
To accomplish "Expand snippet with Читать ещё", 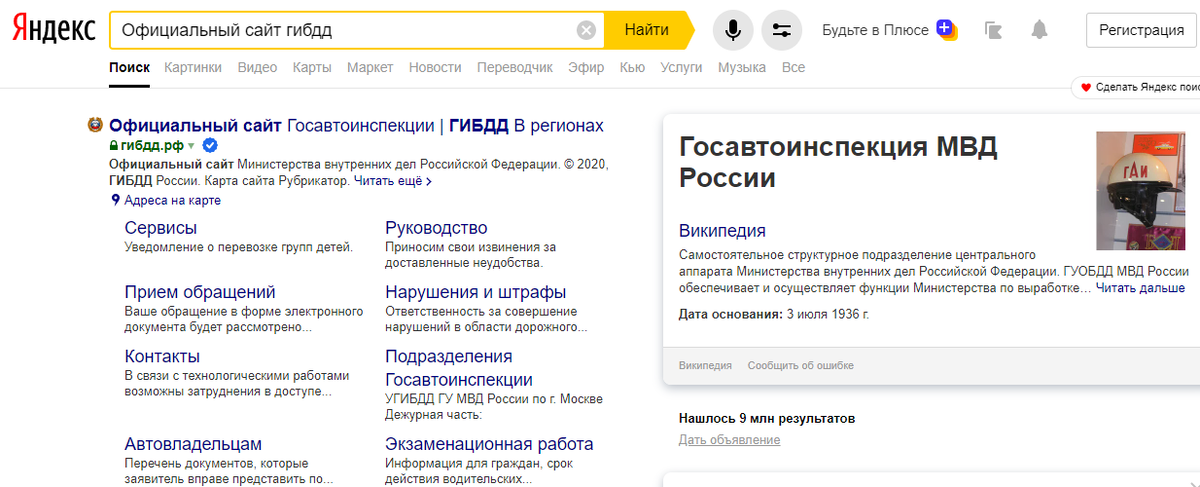I will point(393,181).
